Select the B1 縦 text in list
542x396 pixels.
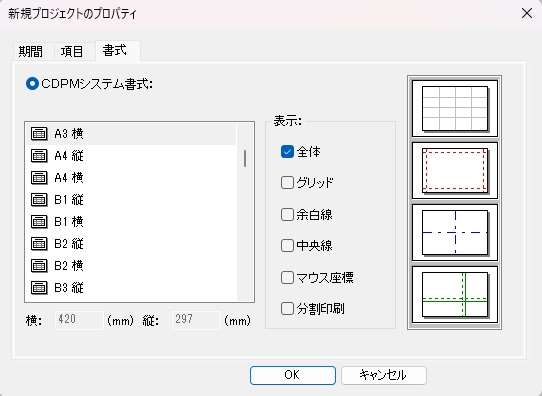tap(69, 200)
